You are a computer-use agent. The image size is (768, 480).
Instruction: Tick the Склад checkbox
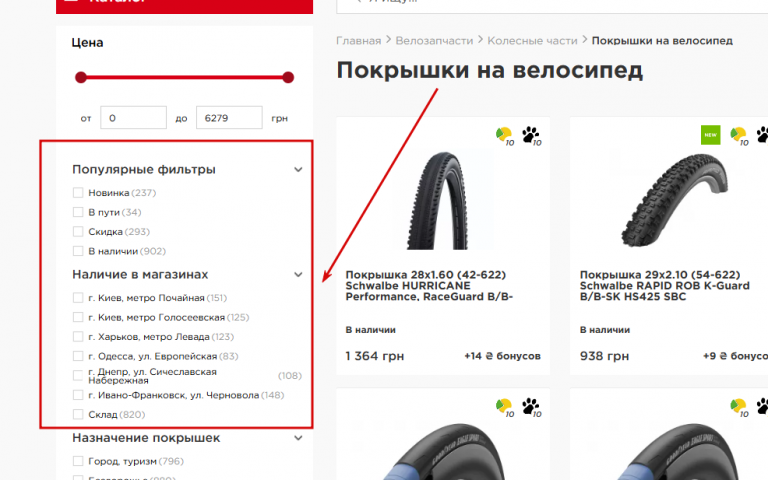(x=78, y=414)
